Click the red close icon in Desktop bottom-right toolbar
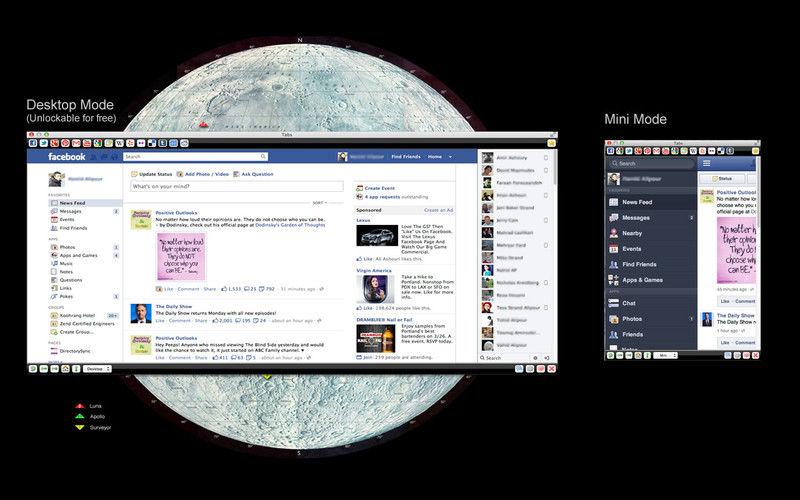 [x=551, y=368]
